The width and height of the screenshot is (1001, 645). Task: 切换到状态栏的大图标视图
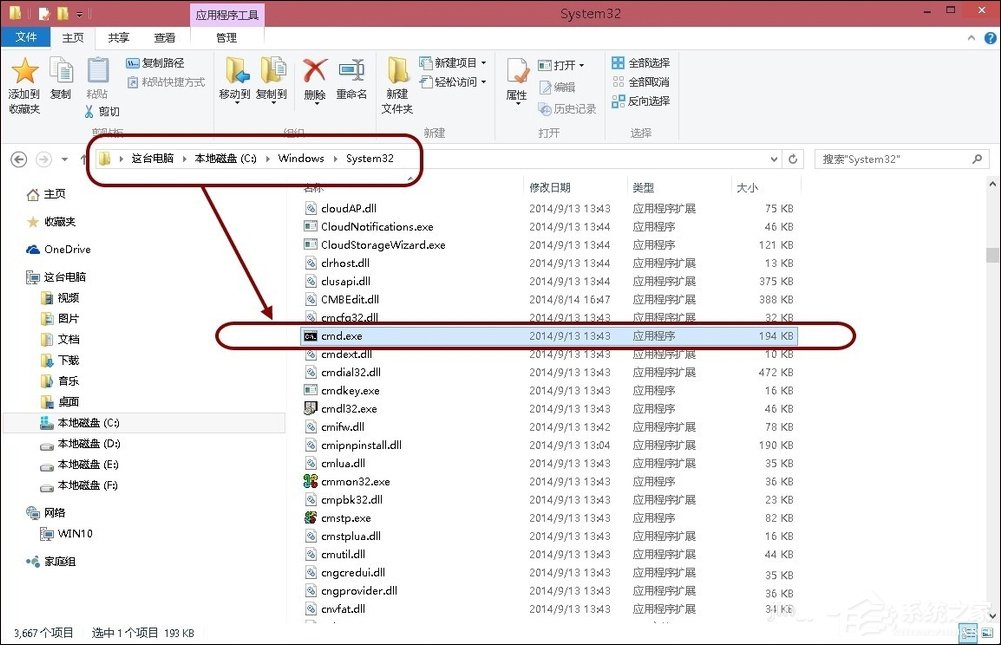pyautogui.click(x=986, y=632)
